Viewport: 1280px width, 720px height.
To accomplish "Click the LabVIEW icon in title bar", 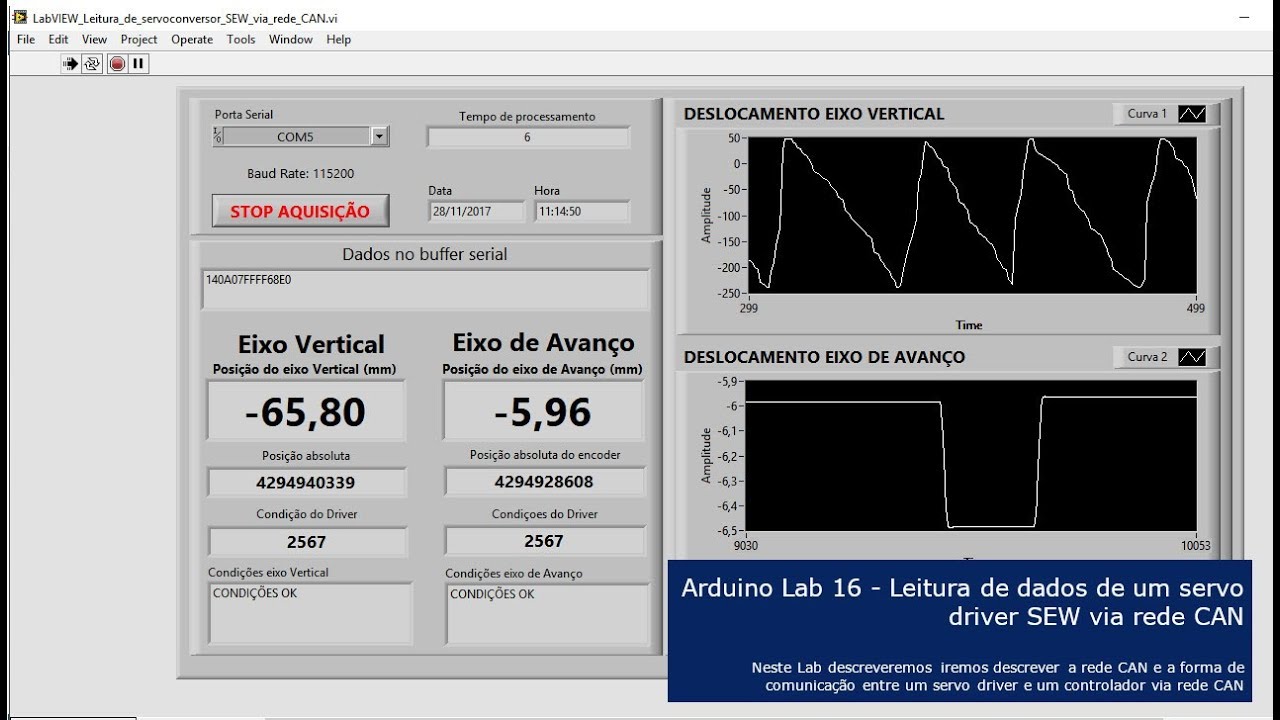I will click(20, 18).
